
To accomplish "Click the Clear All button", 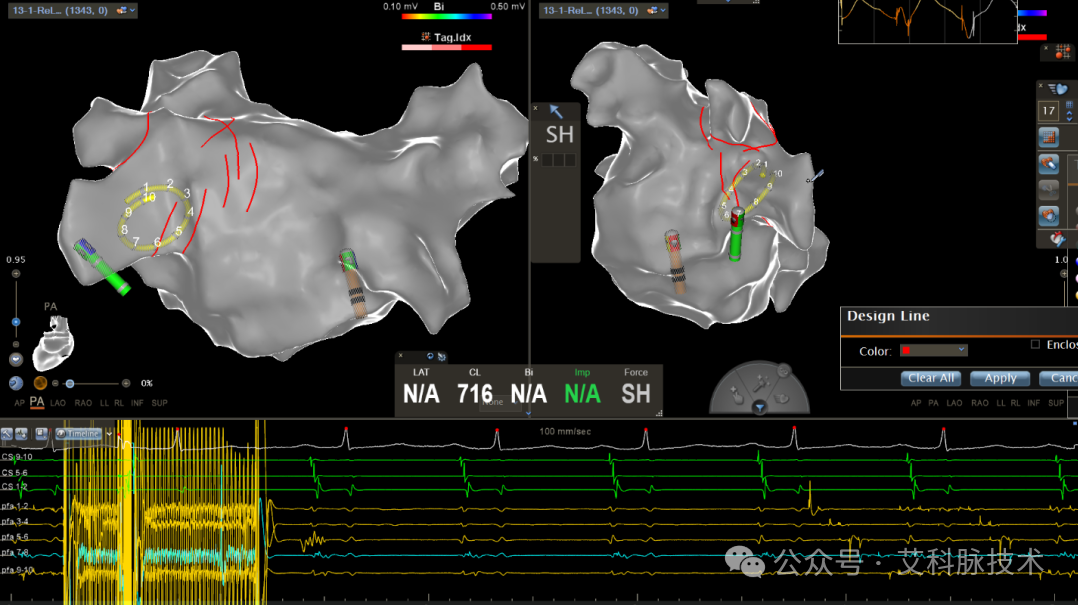I will 931,378.
